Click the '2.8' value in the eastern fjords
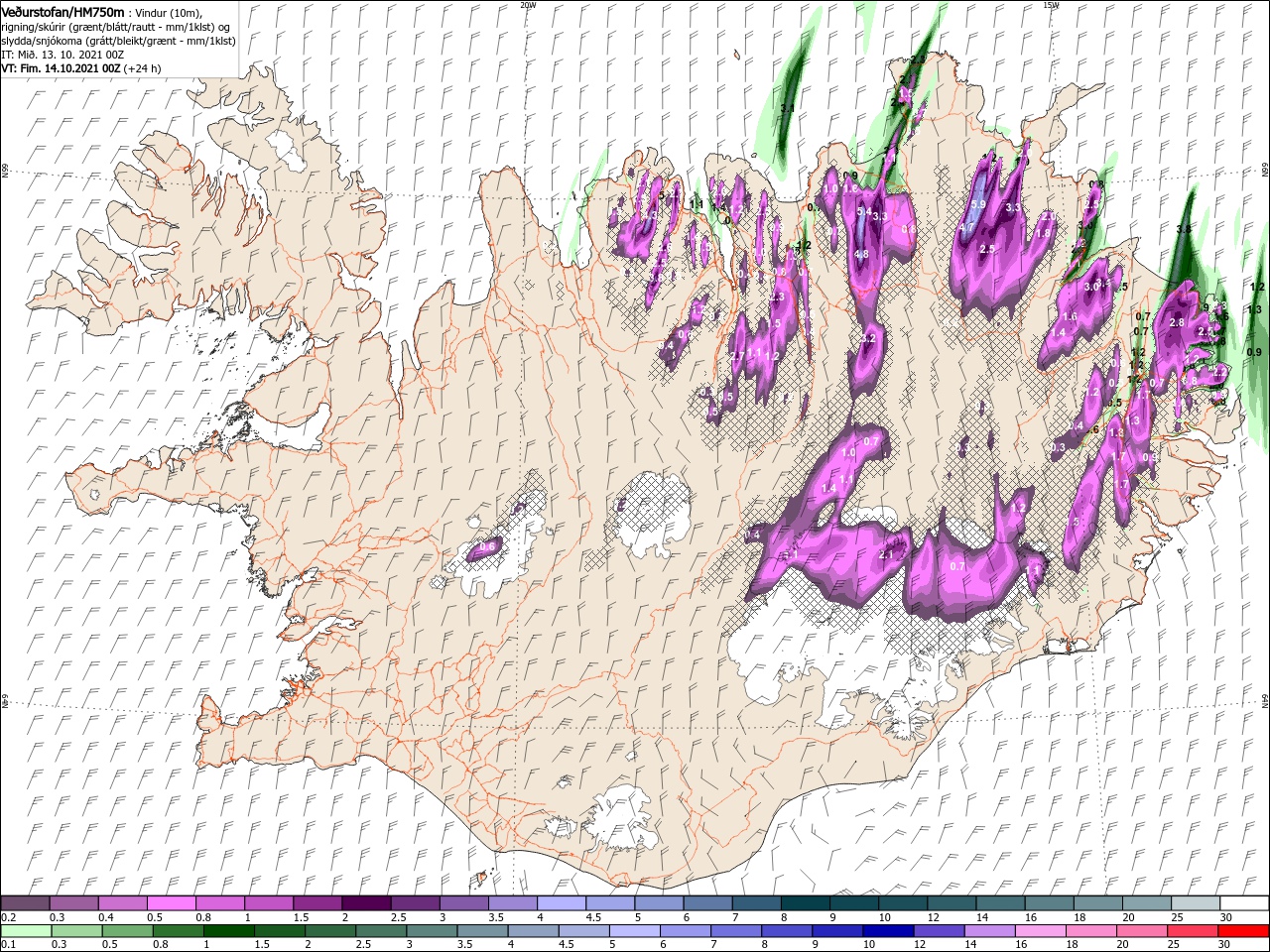The height and width of the screenshot is (952, 1270). coord(1178,322)
